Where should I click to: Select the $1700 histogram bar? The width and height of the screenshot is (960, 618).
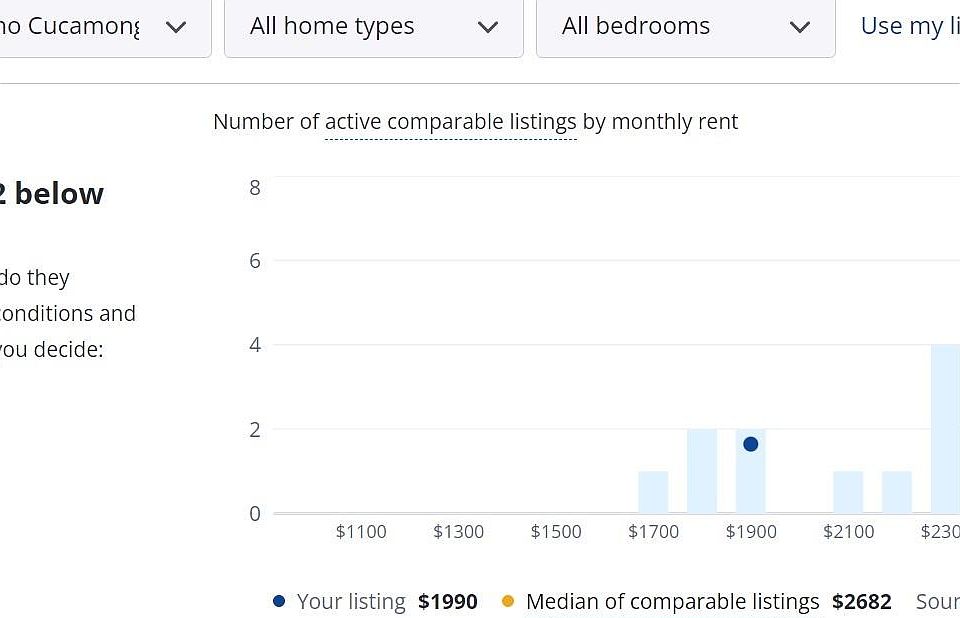coord(653,492)
